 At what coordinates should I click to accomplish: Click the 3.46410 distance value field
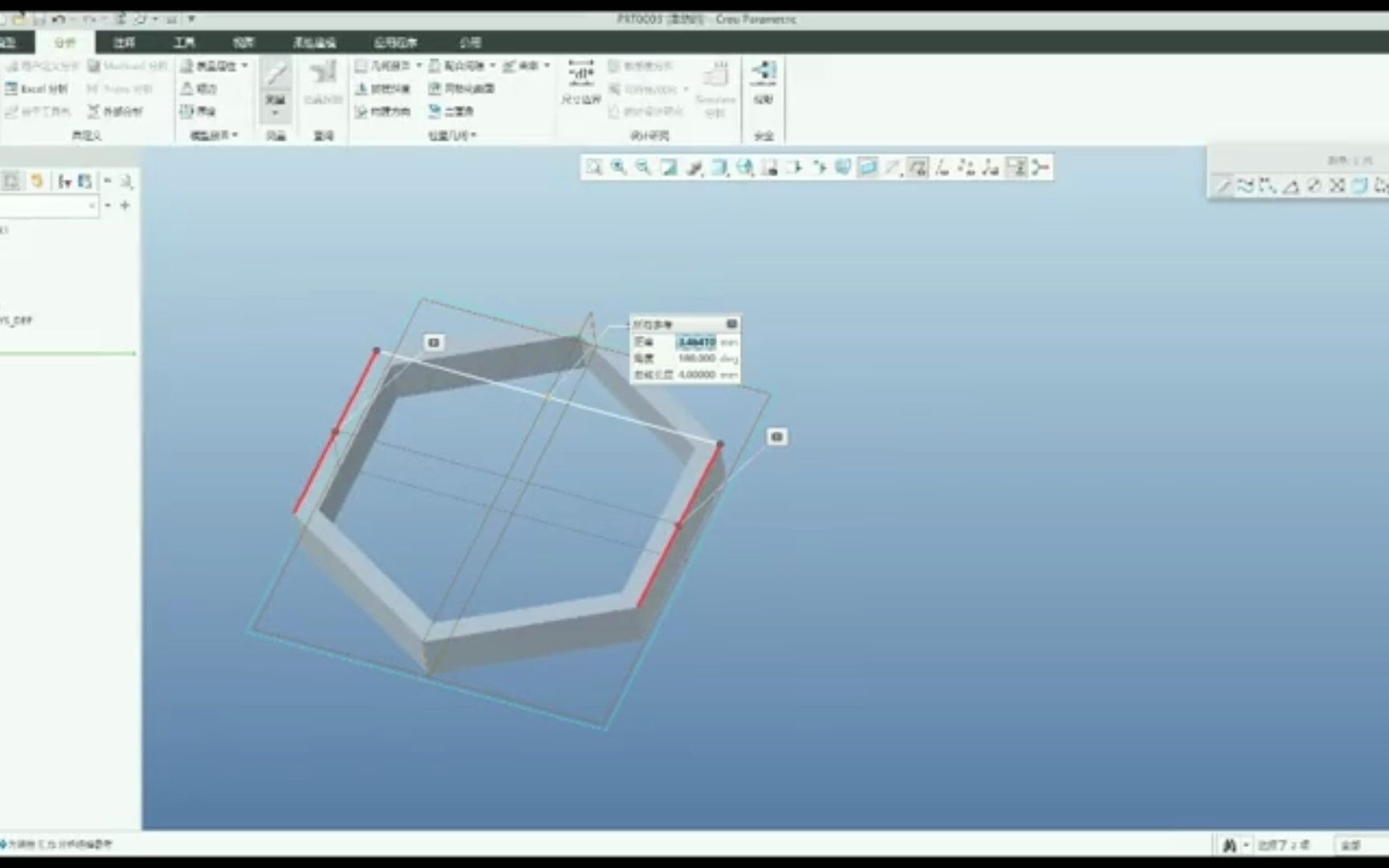tap(696, 342)
